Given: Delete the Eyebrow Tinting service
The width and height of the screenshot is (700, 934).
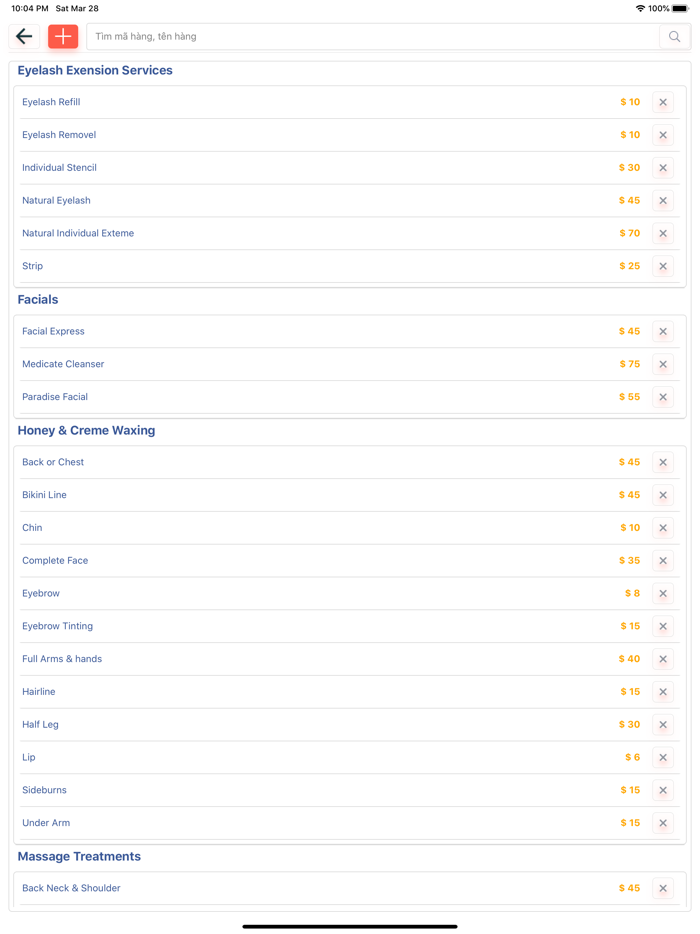Looking at the screenshot, I should [x=663, y=627].
